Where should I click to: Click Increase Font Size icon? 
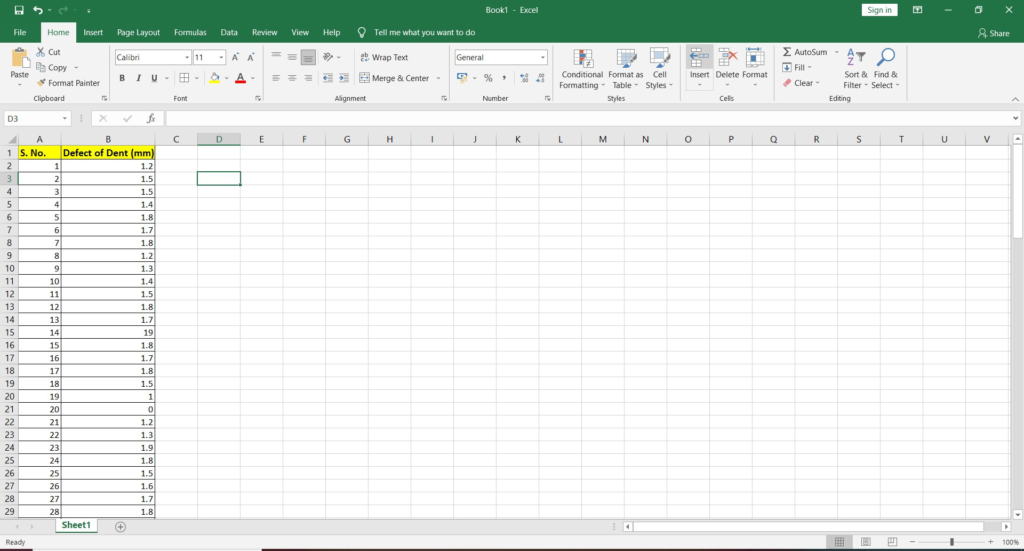pos(235,57)
